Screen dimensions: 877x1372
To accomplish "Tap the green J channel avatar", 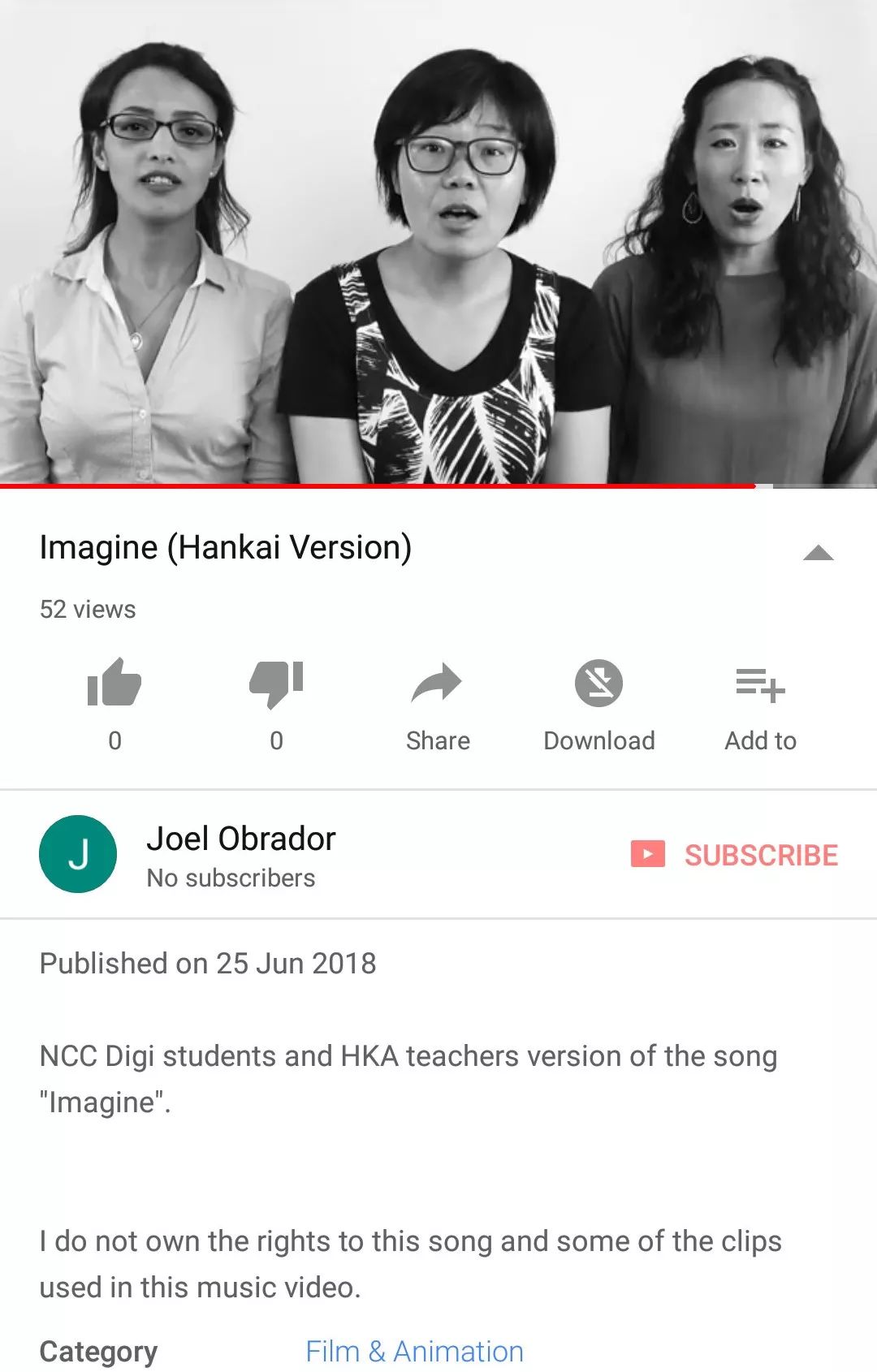I will (78, 854).
